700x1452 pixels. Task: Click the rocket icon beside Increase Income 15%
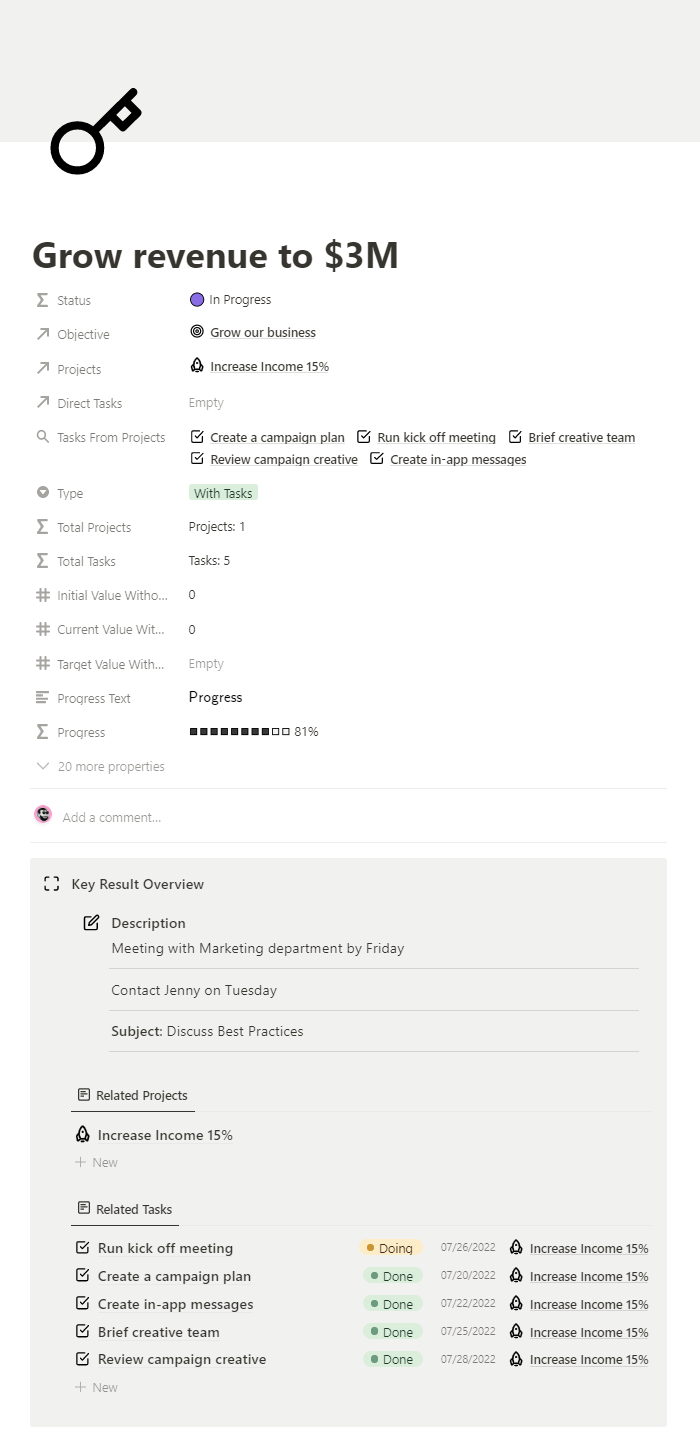[196, 364]
